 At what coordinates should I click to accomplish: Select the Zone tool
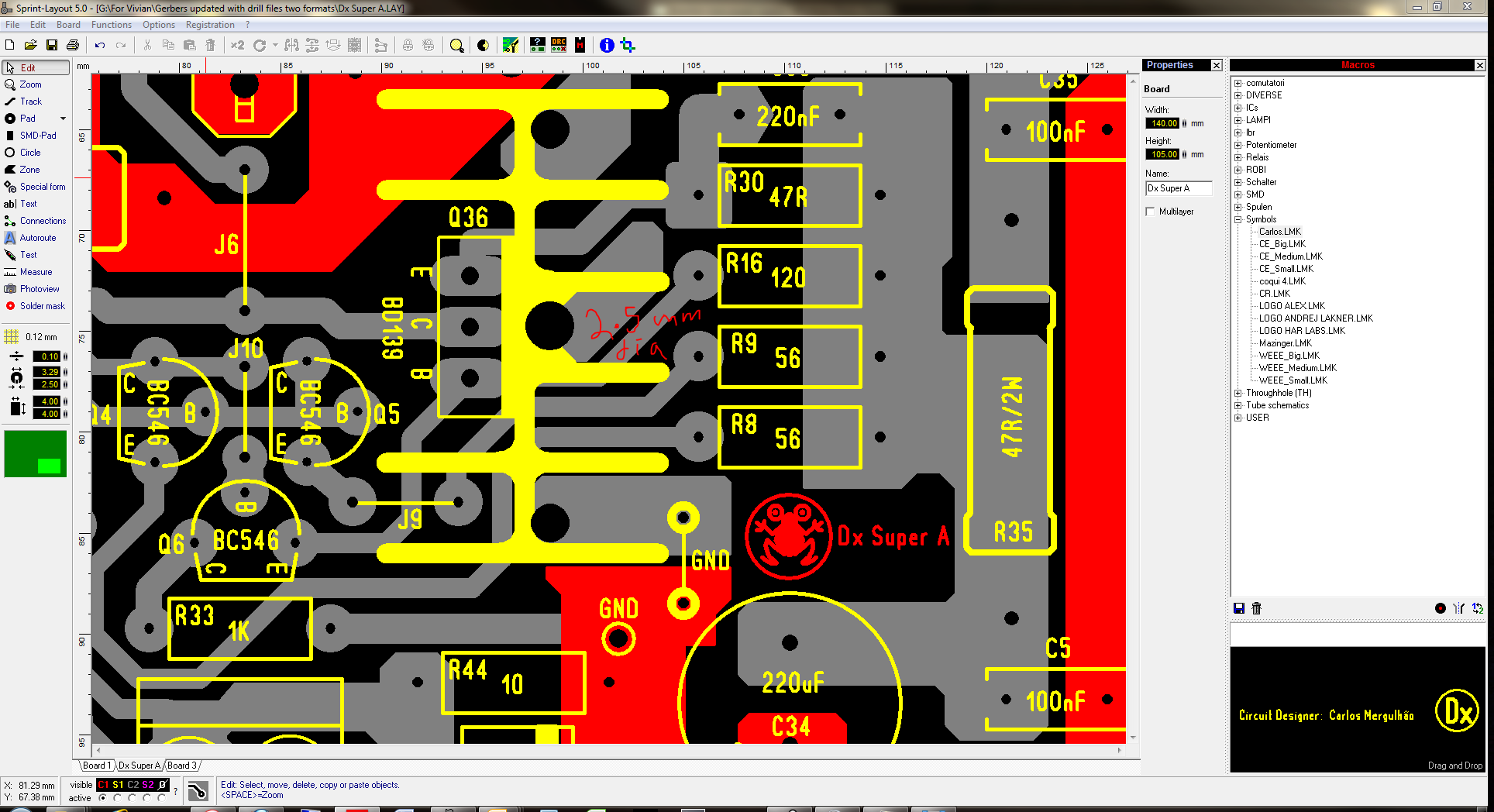(x=36, y=170)
